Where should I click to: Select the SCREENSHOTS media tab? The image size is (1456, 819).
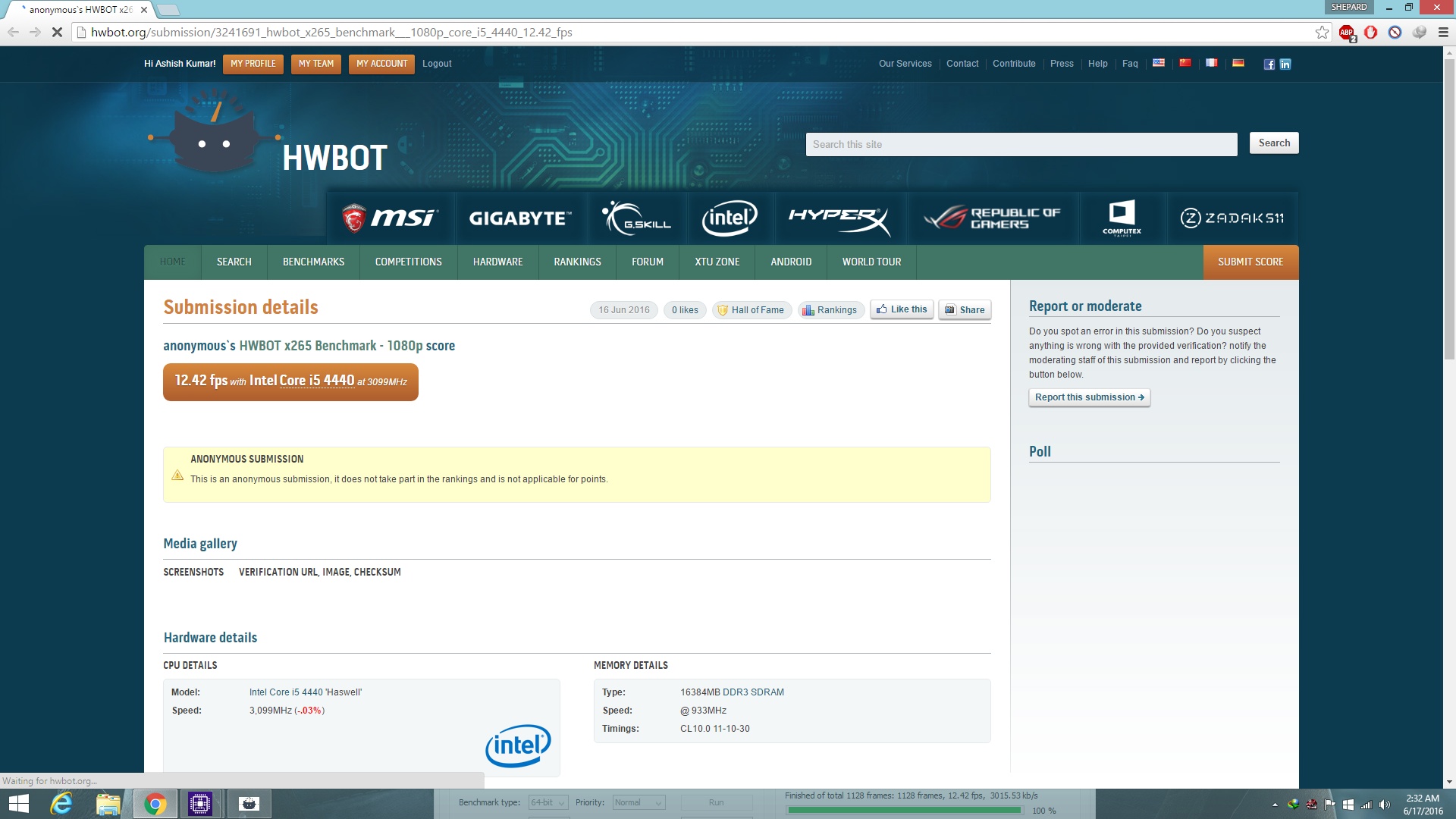tap(193, 572)
